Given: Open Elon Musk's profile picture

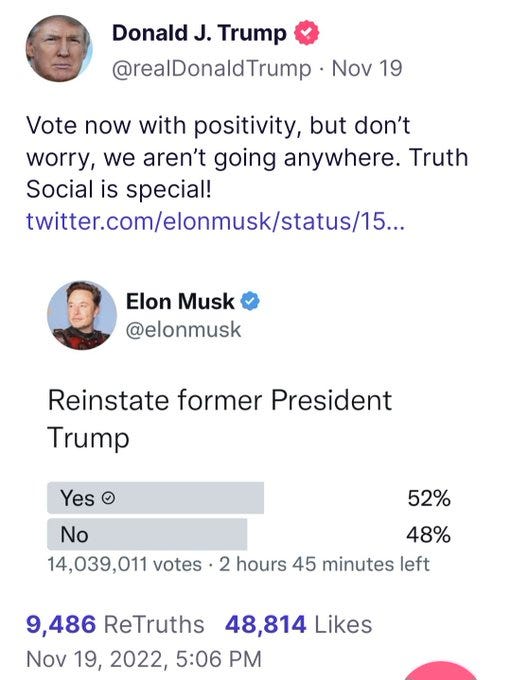Looking at the screenshot, I should click(x=82, y=315).
